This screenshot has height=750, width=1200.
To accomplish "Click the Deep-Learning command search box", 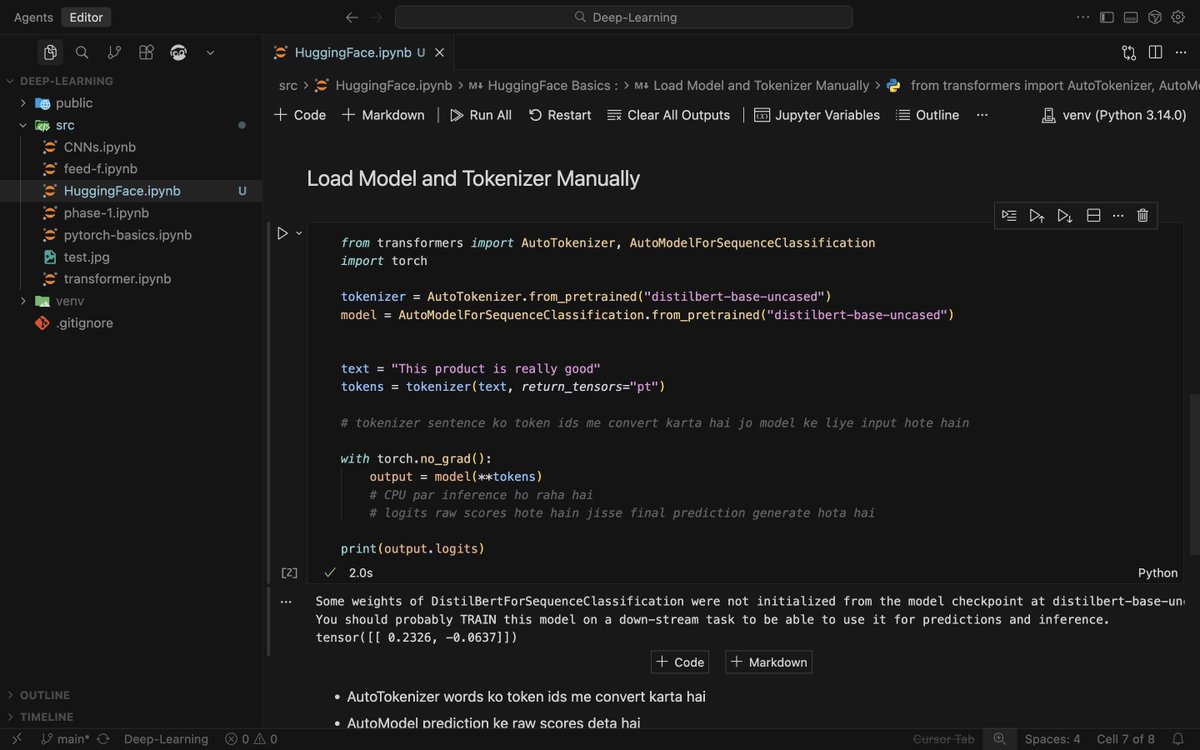I will pyautogui.click(x=624, y=17).
